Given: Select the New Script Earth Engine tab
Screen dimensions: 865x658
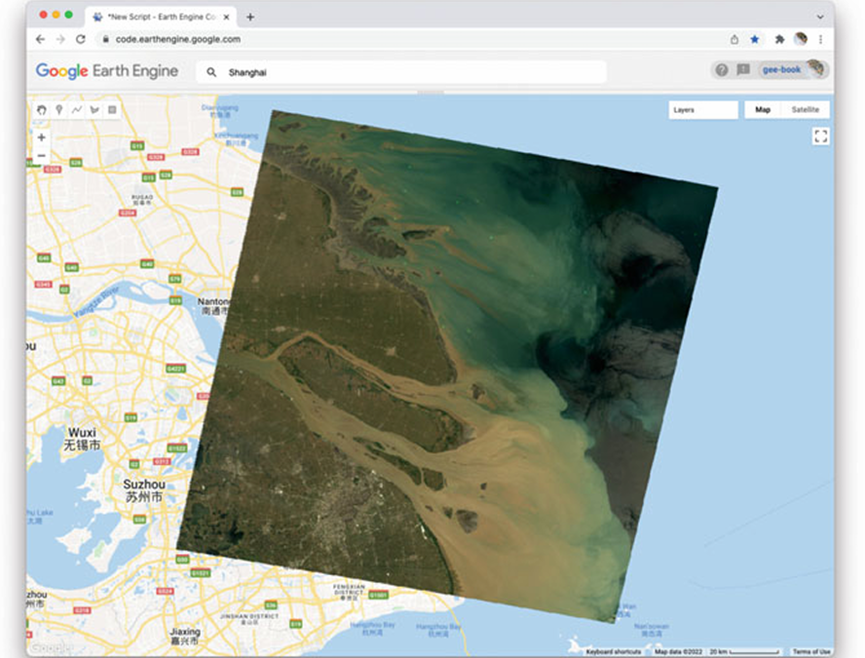Looking at the screenshot, I should coord(160,17).
